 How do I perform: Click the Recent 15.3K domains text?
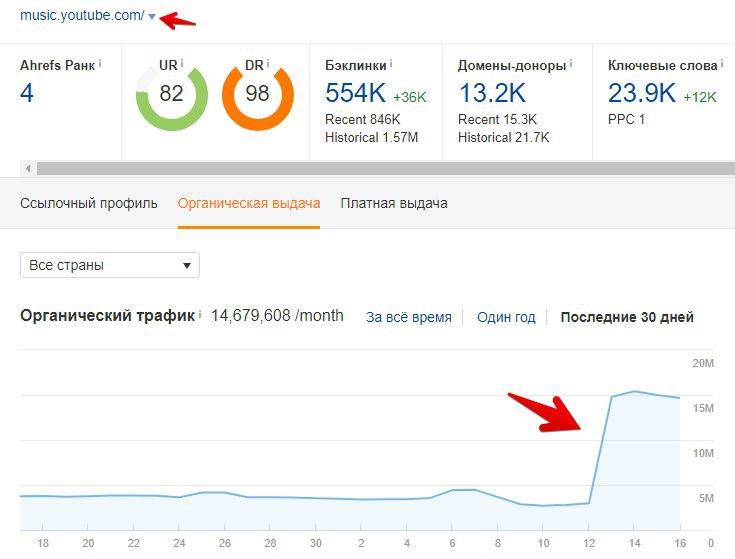[497, 119]
